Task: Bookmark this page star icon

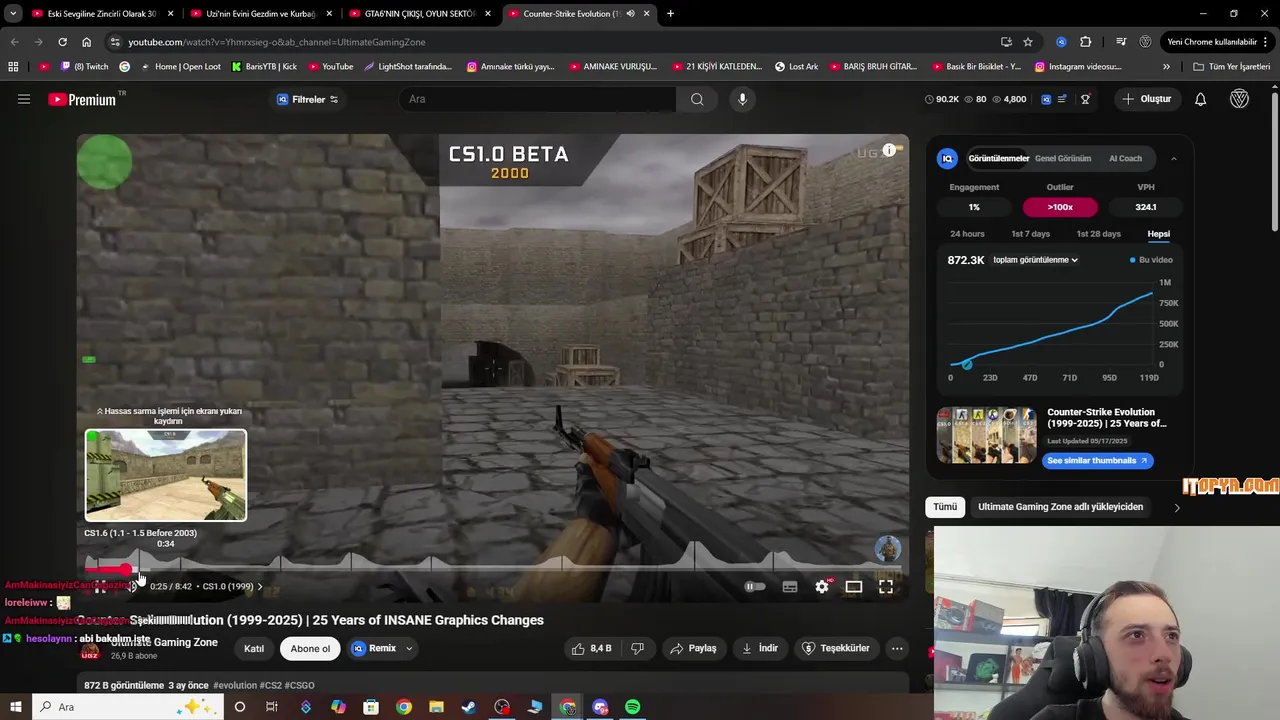Action: [1028, 42]
